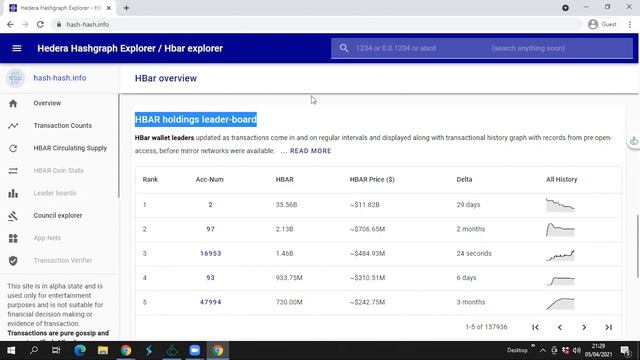Open Council explorer page

[58, 216]
